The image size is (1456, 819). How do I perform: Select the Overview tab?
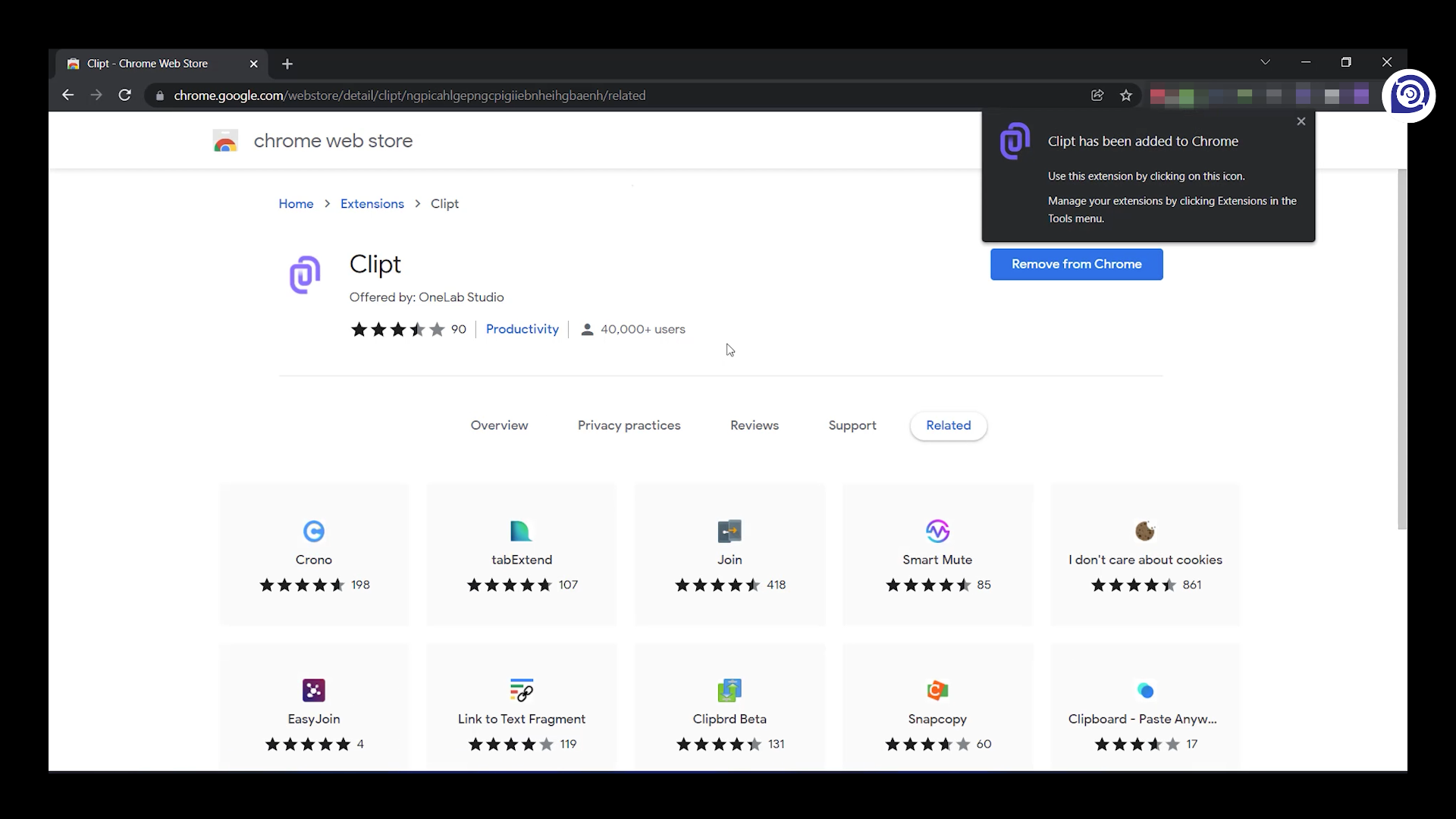[x=499, y=425]
